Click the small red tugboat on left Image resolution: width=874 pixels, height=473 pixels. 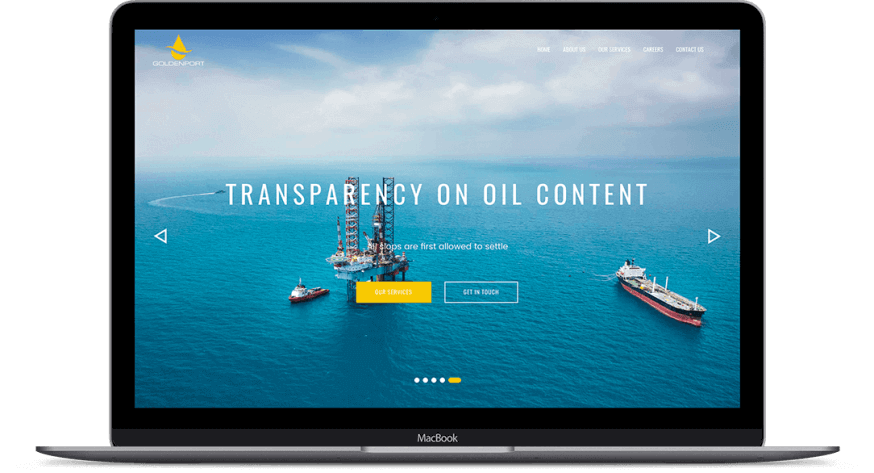308,292
